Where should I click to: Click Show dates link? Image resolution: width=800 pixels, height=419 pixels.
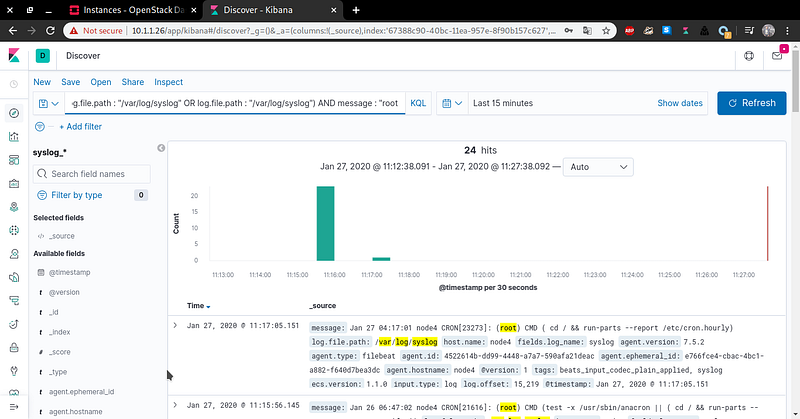[680, 103]
